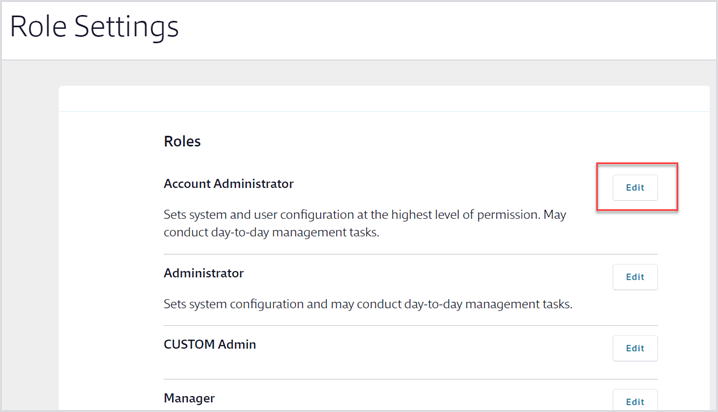Edit the CUSTOM Admin role
Image resolution: width=718 pixels, height=412 pixels.
coord(635,348)
